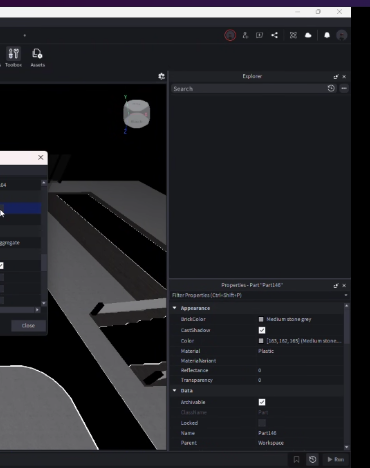The width and height of the screenshot is (370, 468).
Task: Click dialog horizontal scroll right arrow
Action: tap(37, 310)
